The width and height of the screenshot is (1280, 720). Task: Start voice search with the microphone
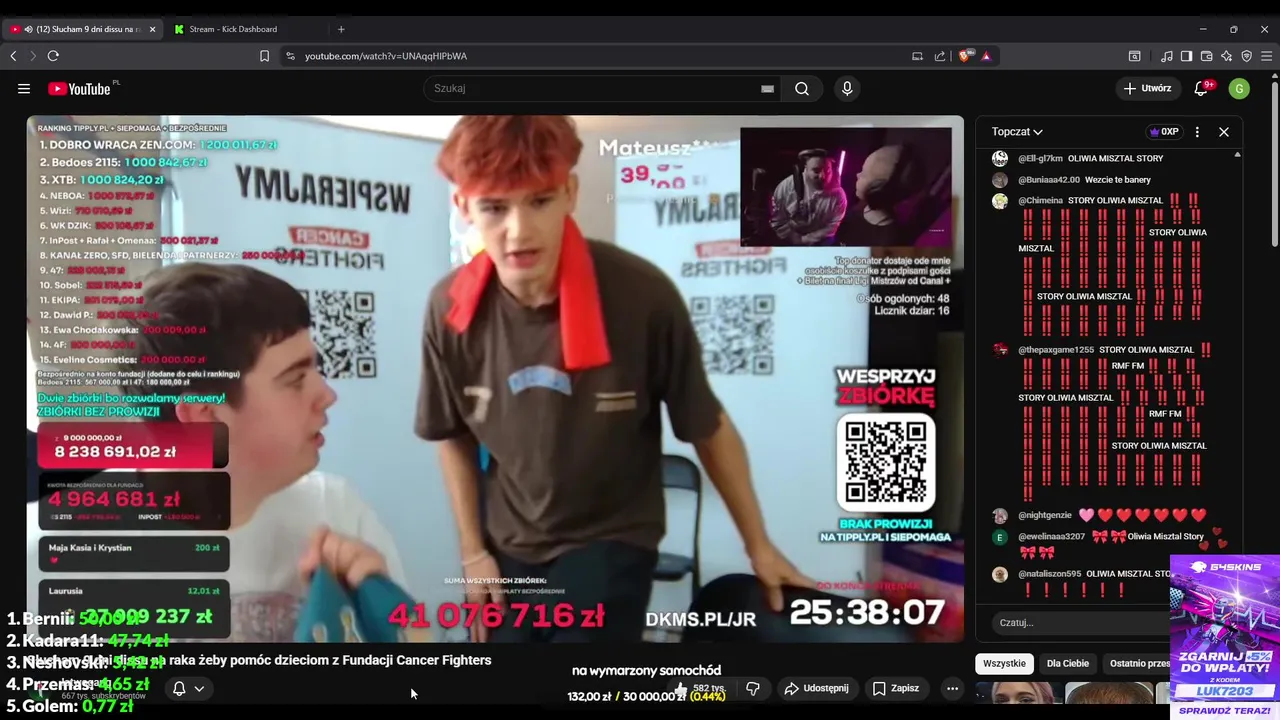(x=847, y=88)
